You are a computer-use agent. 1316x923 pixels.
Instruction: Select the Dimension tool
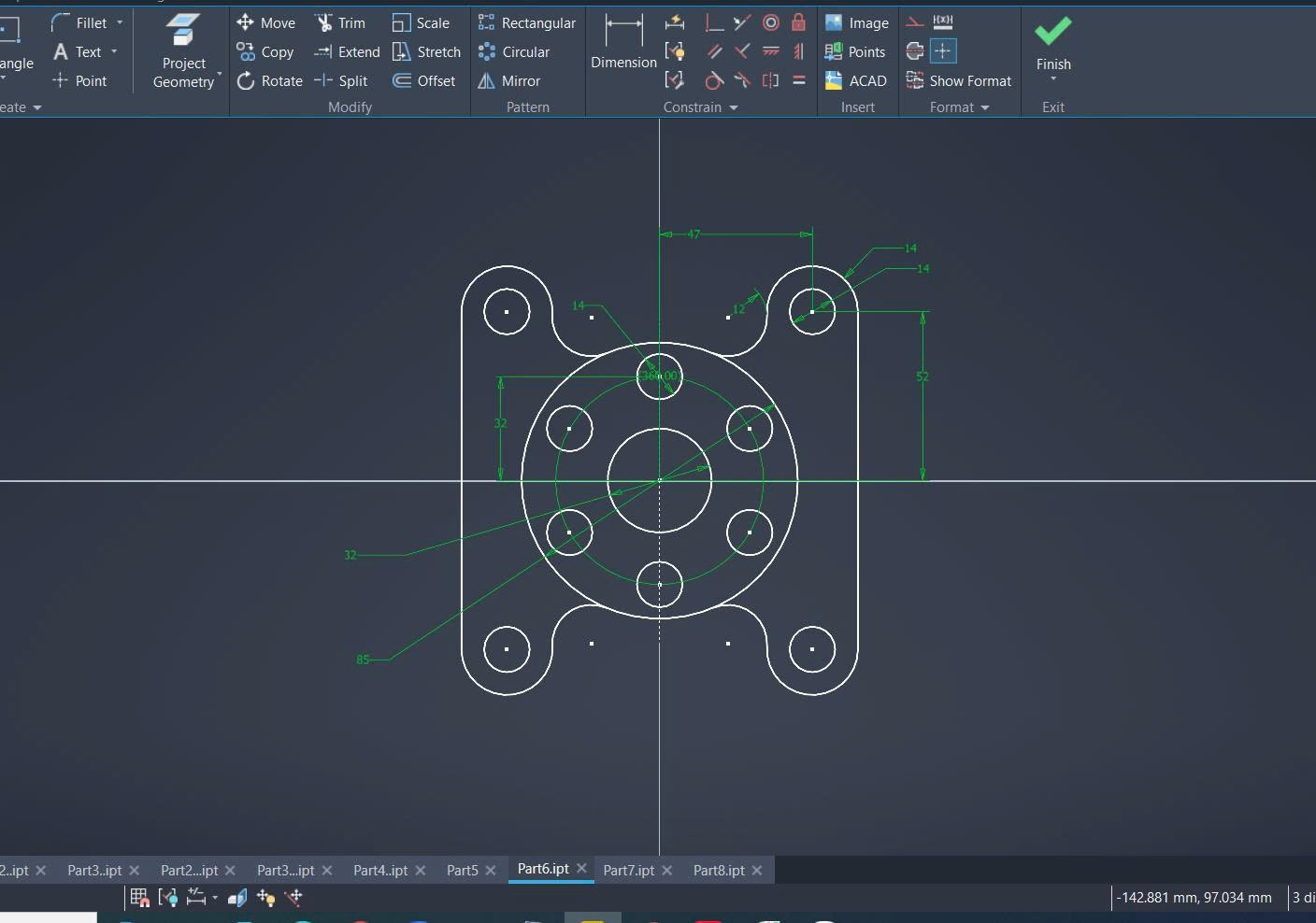pyautogui.click(x=623, y=42)
